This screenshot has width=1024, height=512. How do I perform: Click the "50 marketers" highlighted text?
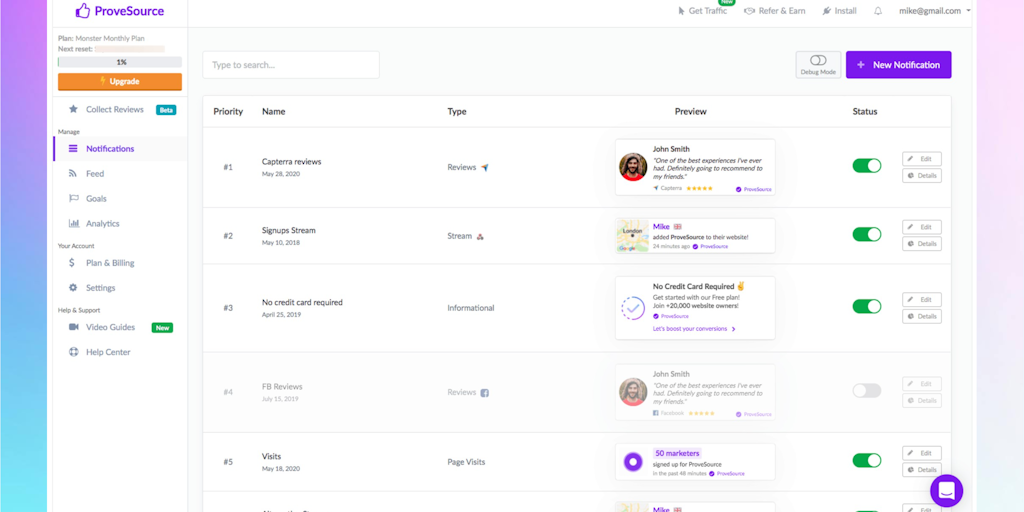click(x=677, y=453)
